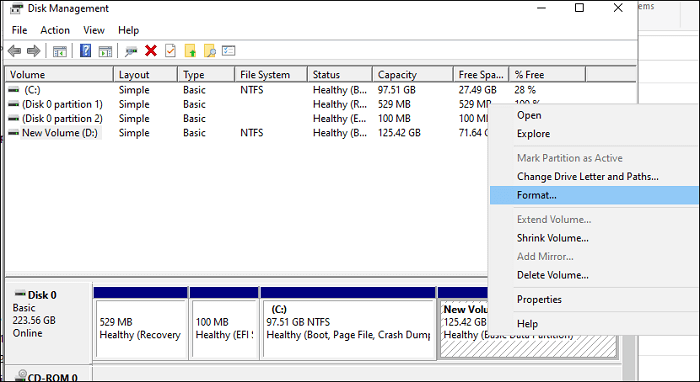Screen dimensions: 700x382
Task: Click the Back arrow toolbar icon
Action: 14,51
